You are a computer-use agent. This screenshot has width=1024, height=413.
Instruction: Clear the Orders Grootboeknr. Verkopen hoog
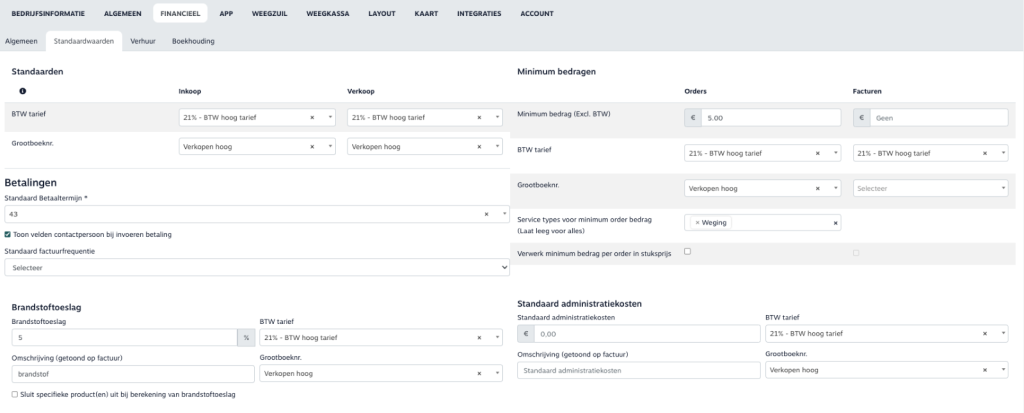tap(819, 187)
